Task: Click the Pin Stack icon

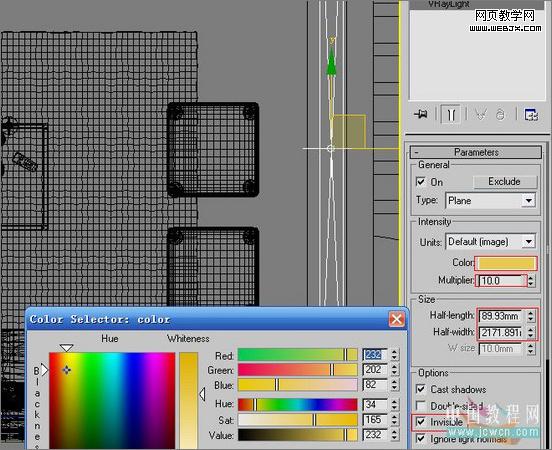Action: [x=421, y=114]
